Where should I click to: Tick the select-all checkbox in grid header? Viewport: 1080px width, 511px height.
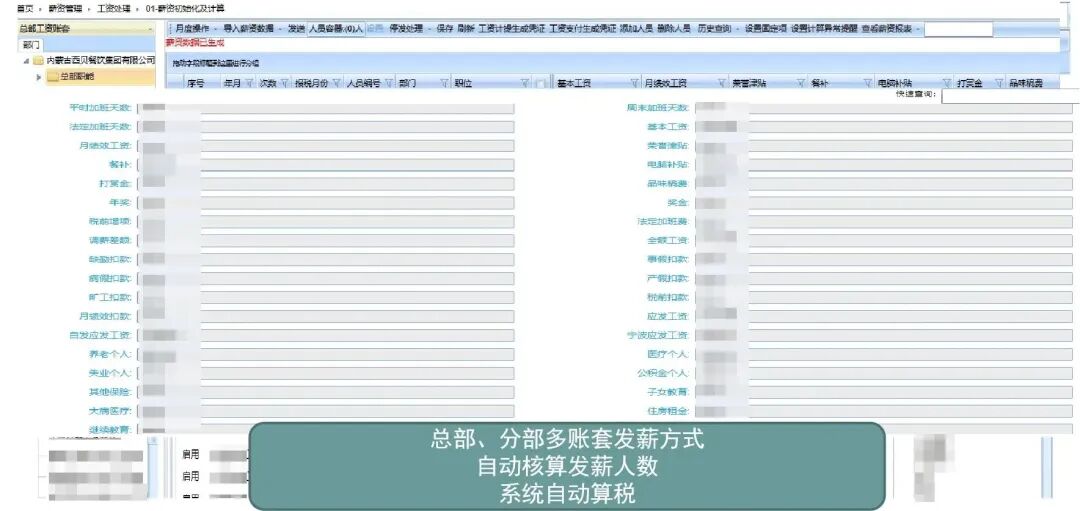[x=541, y=84]
